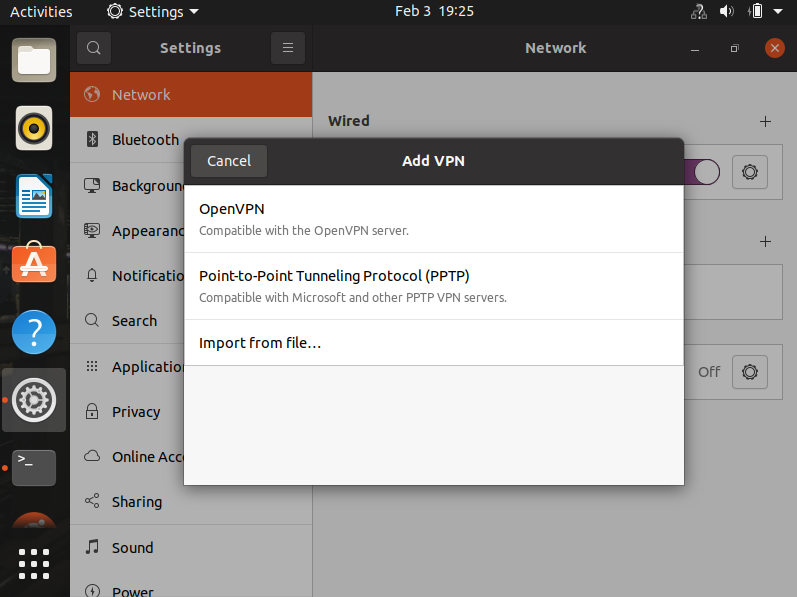Choose the OpenVPN connection type
The width and height of the screenshot is (797, 597).
[x=434, y=219]
